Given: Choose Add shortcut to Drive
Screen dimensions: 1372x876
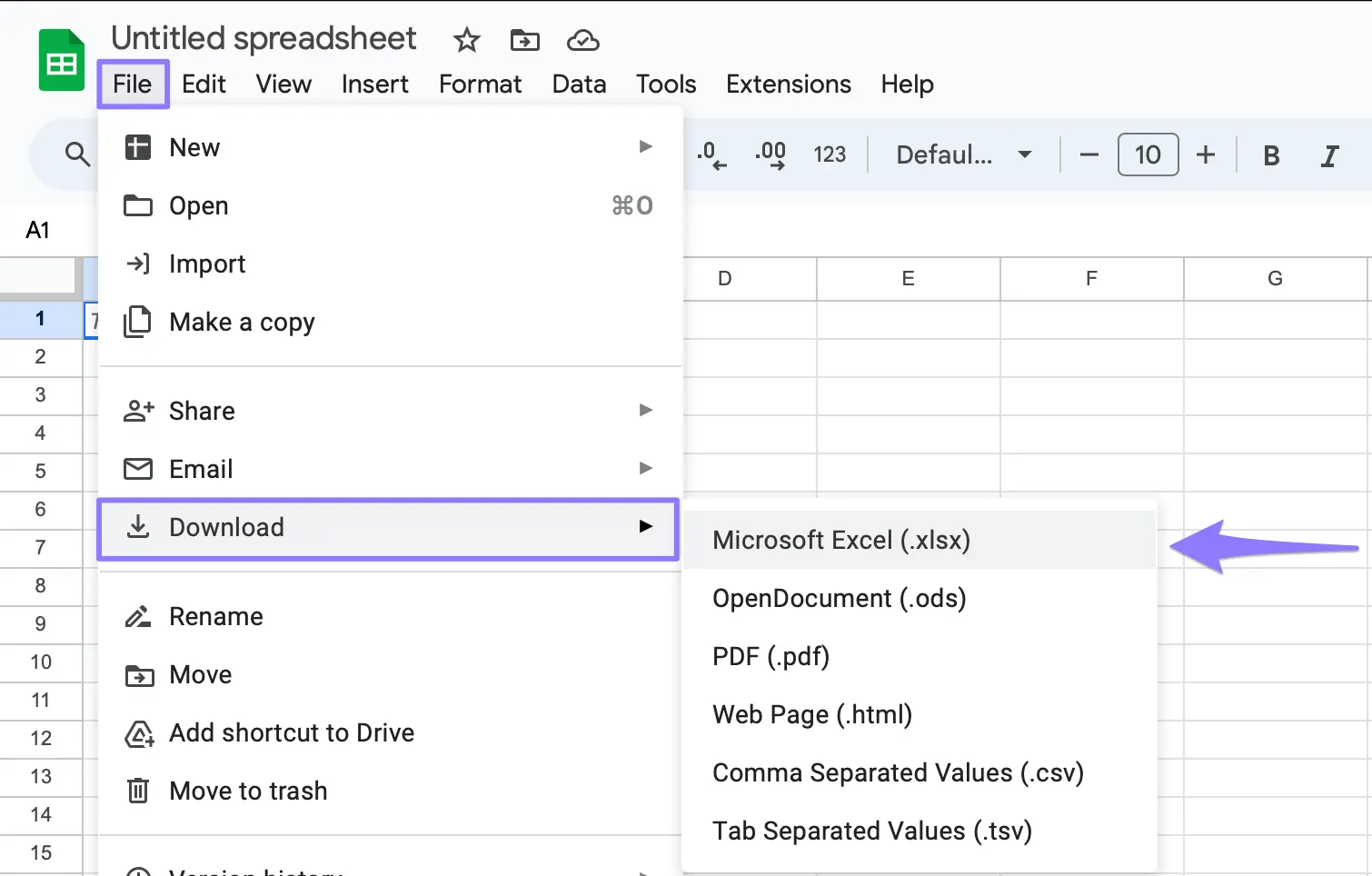Looking at the screenshot, I should point(390,732).
